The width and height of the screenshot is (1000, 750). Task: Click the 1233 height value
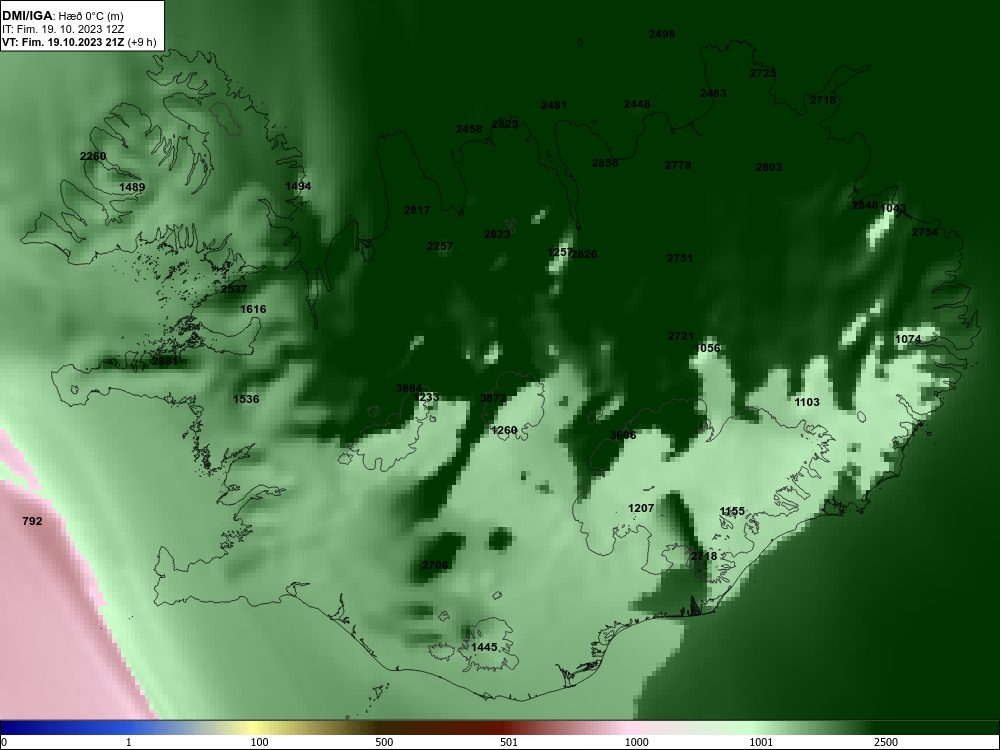tap(427, 397)
